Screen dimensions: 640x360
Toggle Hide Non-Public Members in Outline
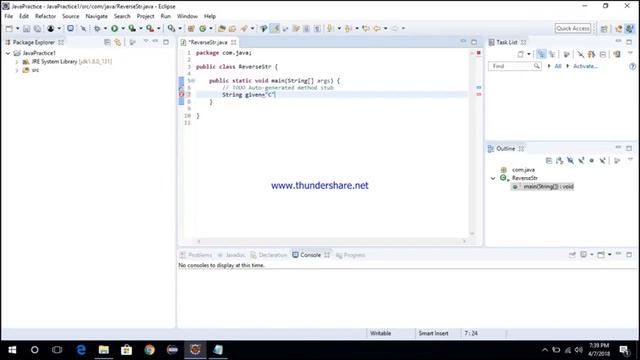(591, 160)
